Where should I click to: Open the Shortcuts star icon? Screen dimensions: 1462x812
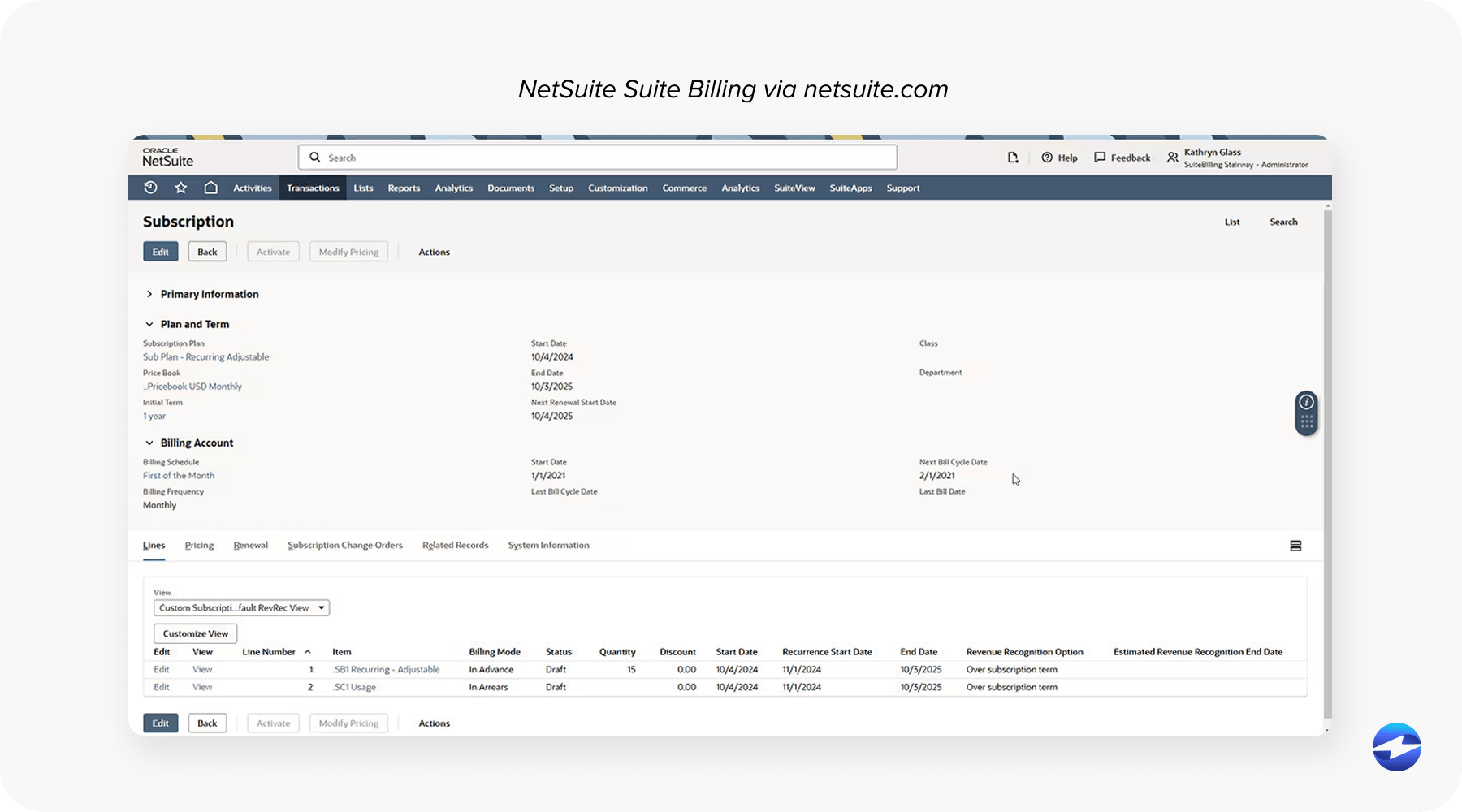coord(180,188)
